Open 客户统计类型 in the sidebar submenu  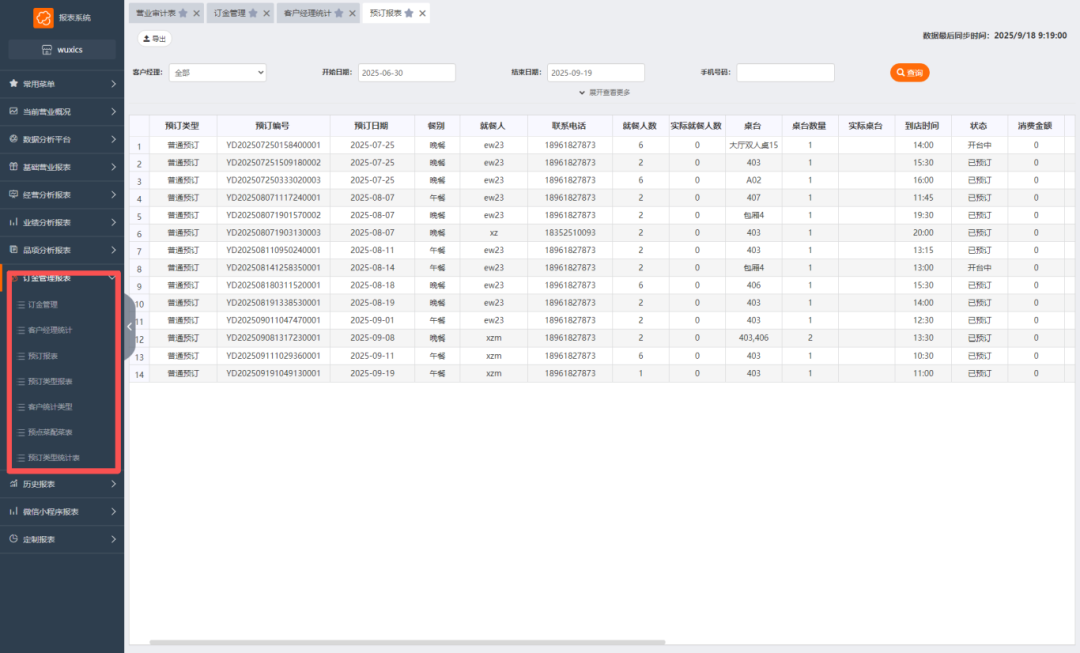(x=50, y=407)
